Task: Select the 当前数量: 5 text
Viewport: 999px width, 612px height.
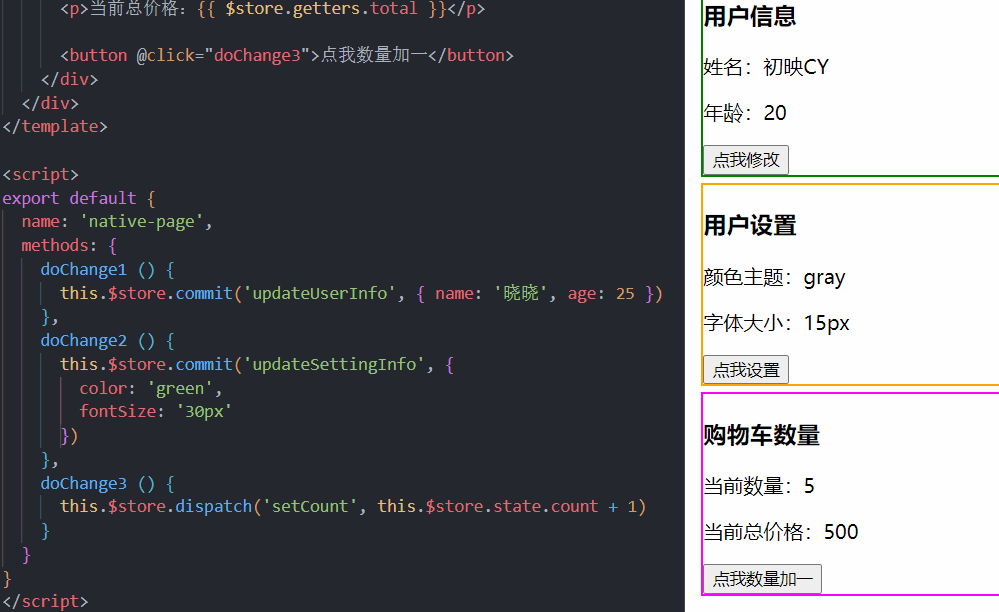Action: point(759,486)
